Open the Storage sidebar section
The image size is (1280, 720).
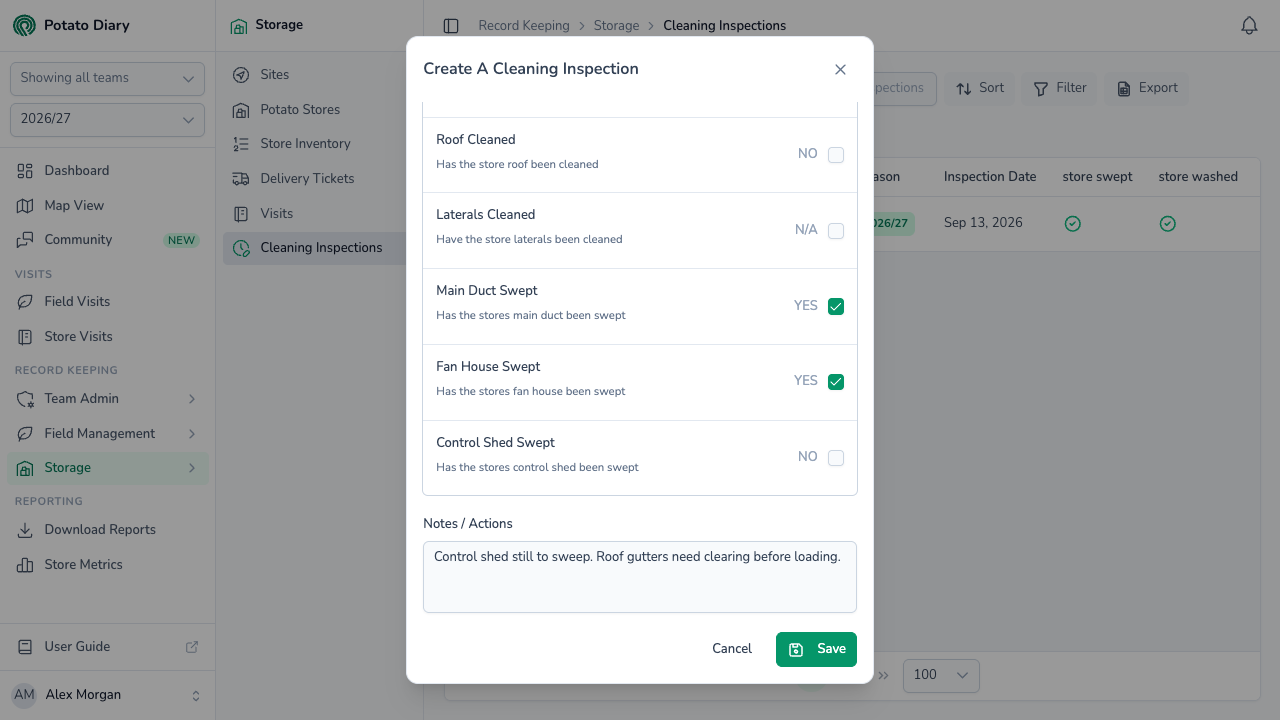tap(108, 468)
